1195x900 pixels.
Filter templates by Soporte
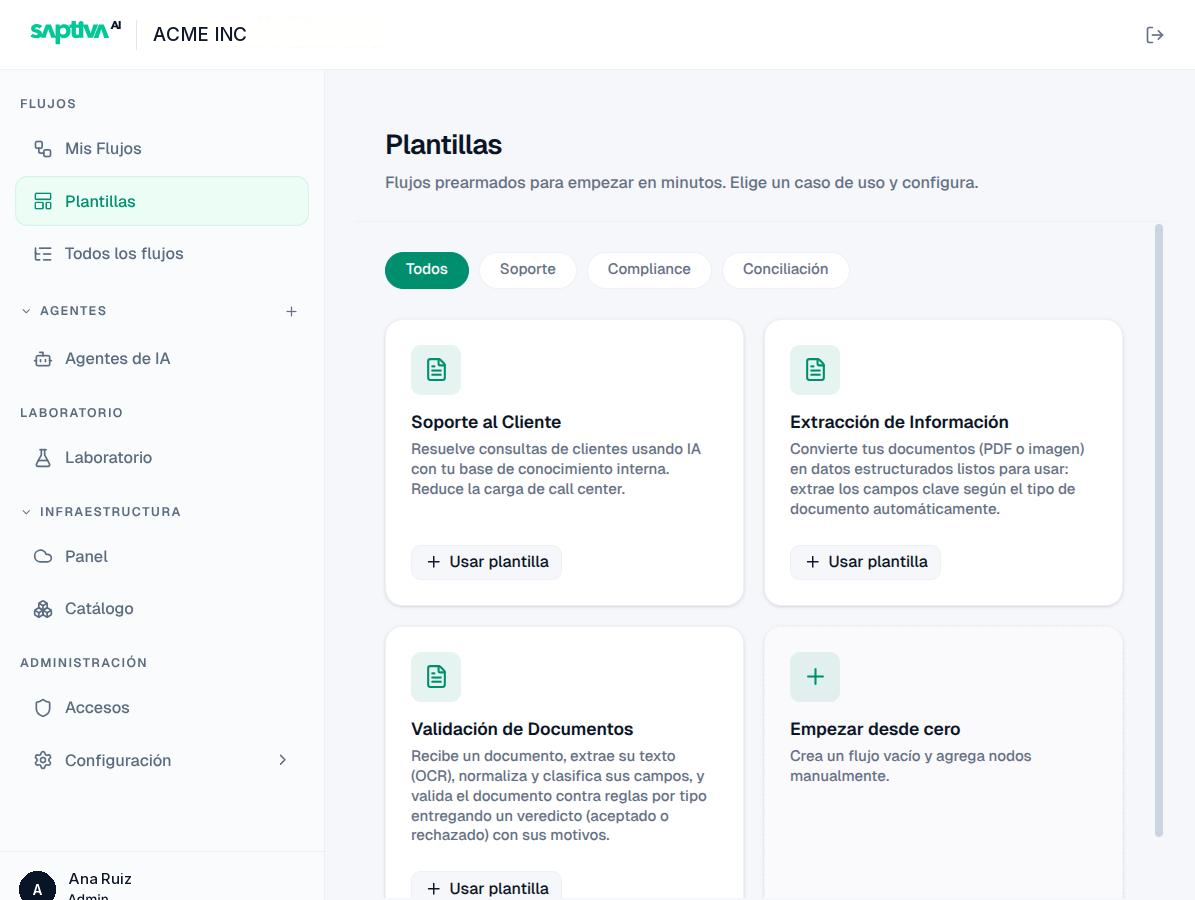coord(527,270)
